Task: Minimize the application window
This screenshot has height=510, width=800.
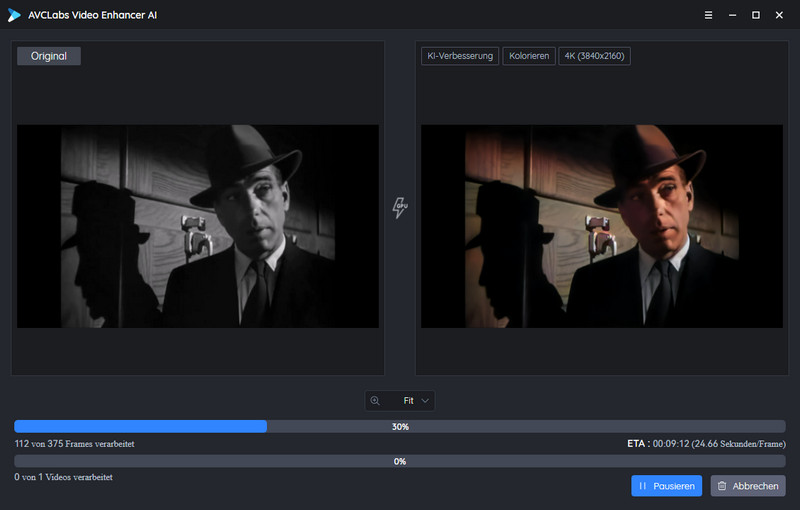Action: pos(732,15)
